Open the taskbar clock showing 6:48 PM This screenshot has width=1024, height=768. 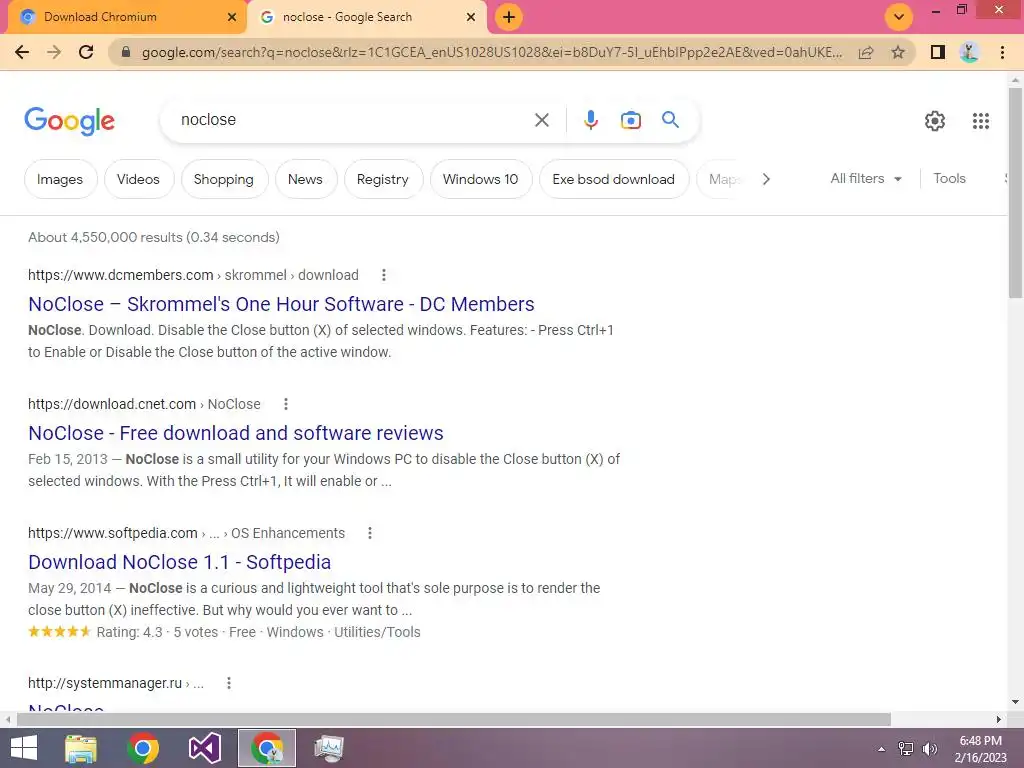pos(980,749)
